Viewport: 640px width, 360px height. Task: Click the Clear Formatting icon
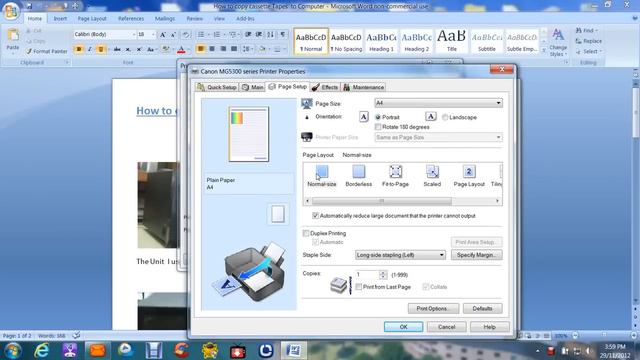coord(186,35)
